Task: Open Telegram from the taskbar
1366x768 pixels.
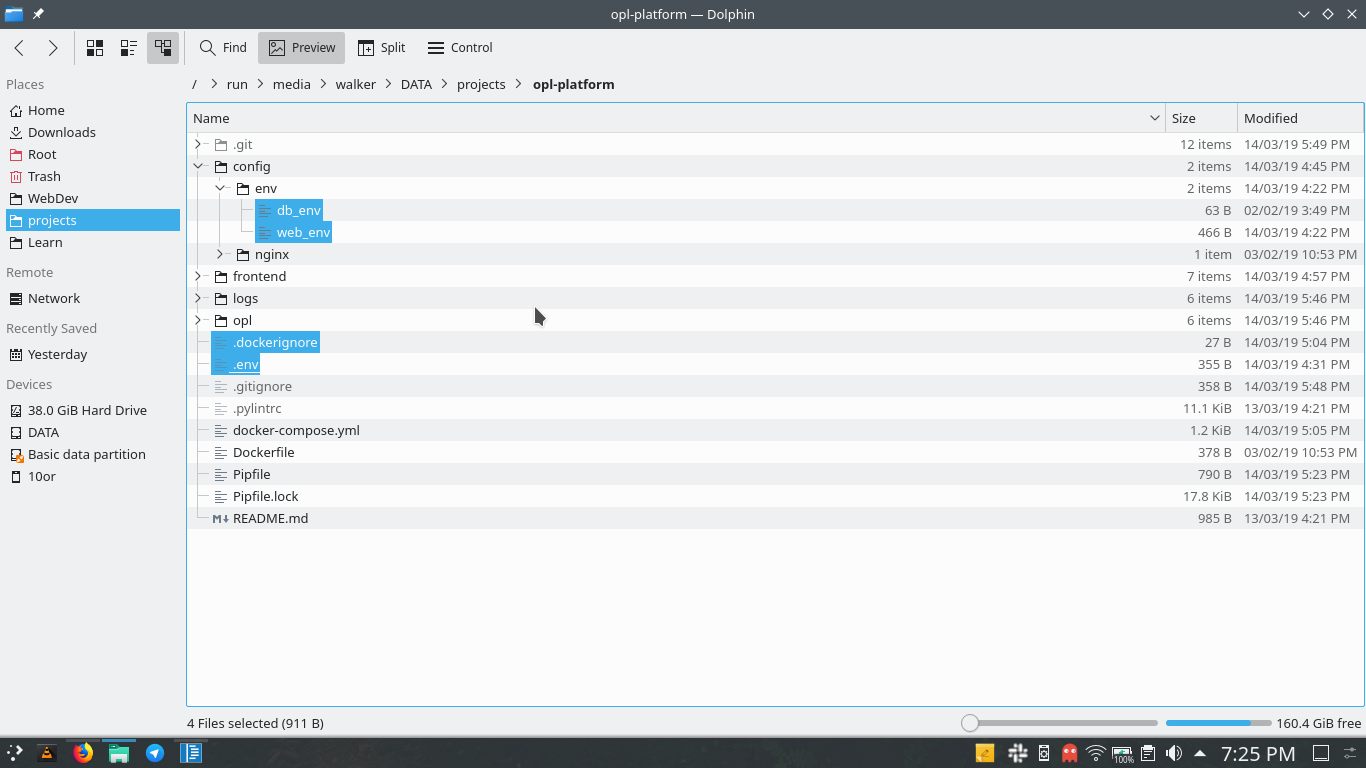Action: pyautogui.click(x=155, y=753)
